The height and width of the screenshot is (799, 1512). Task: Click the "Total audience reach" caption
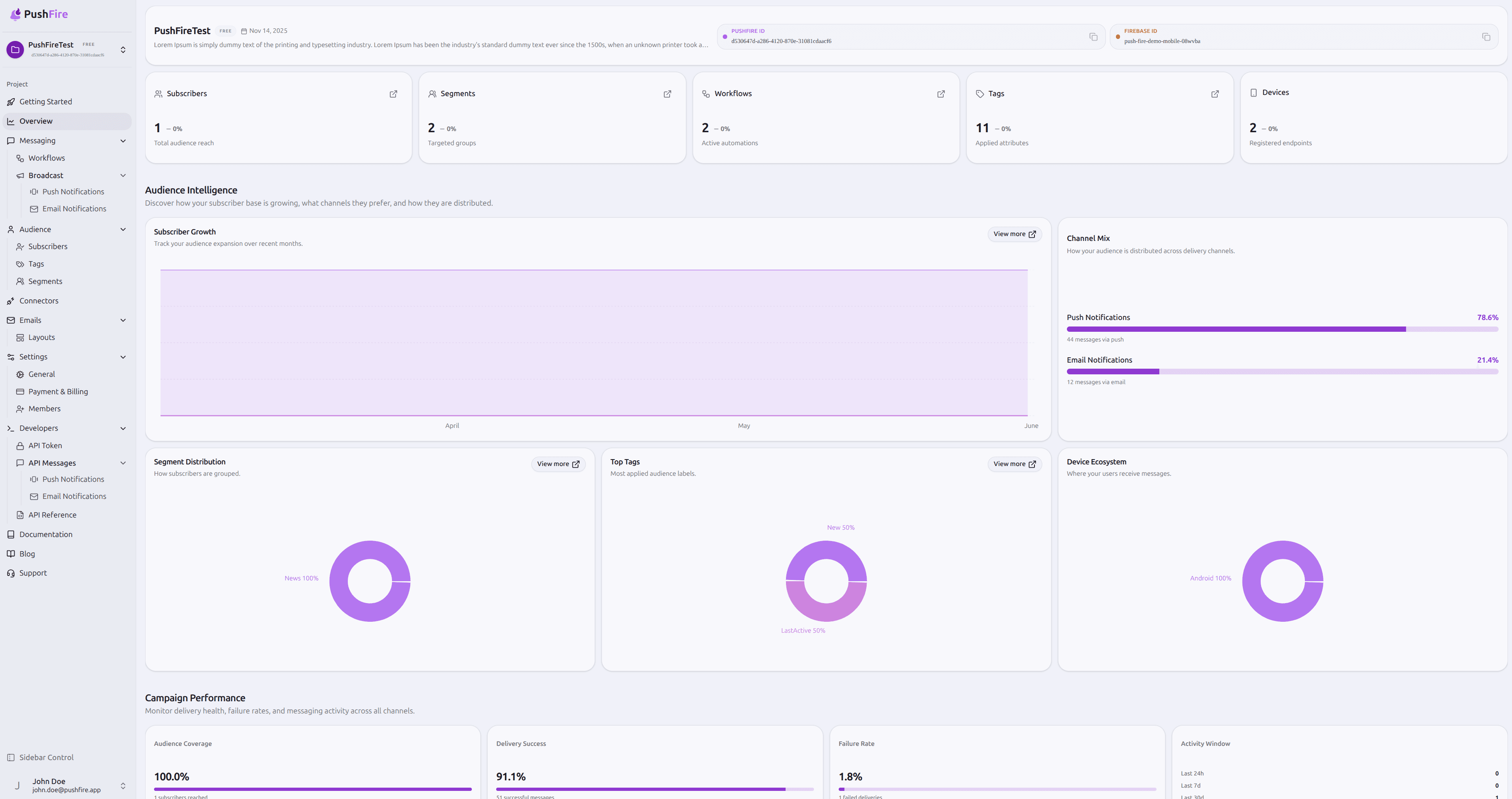click(184, 143)
